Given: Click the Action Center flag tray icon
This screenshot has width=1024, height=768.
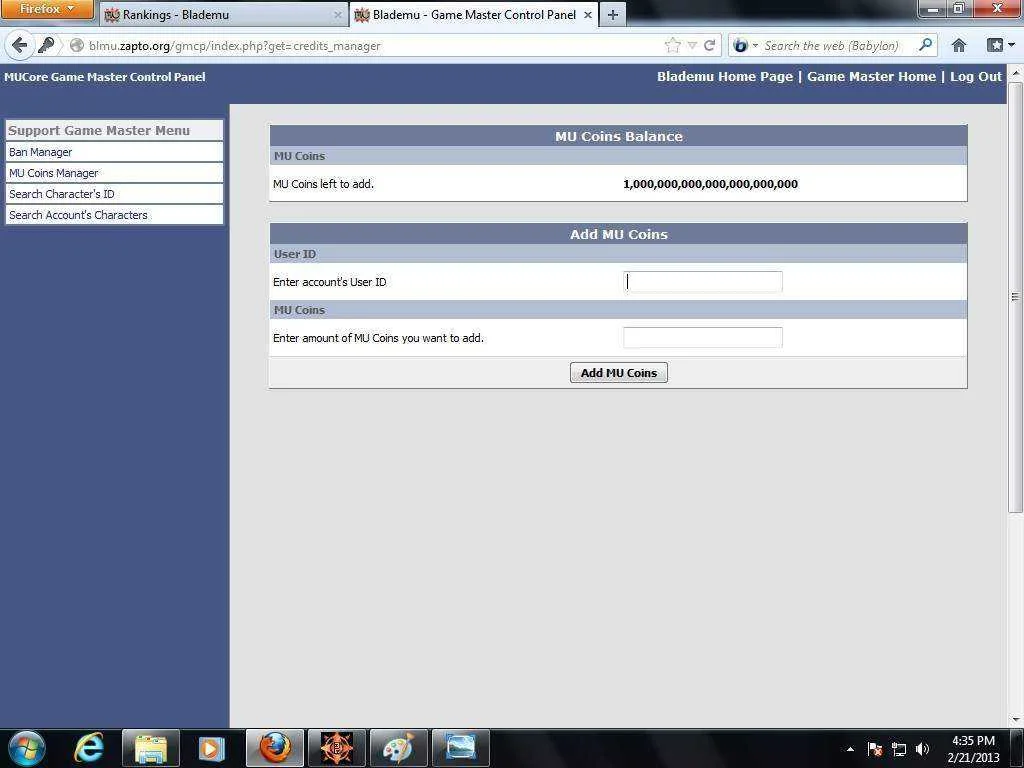Looking at the screenshot, I should pos(875,749).
